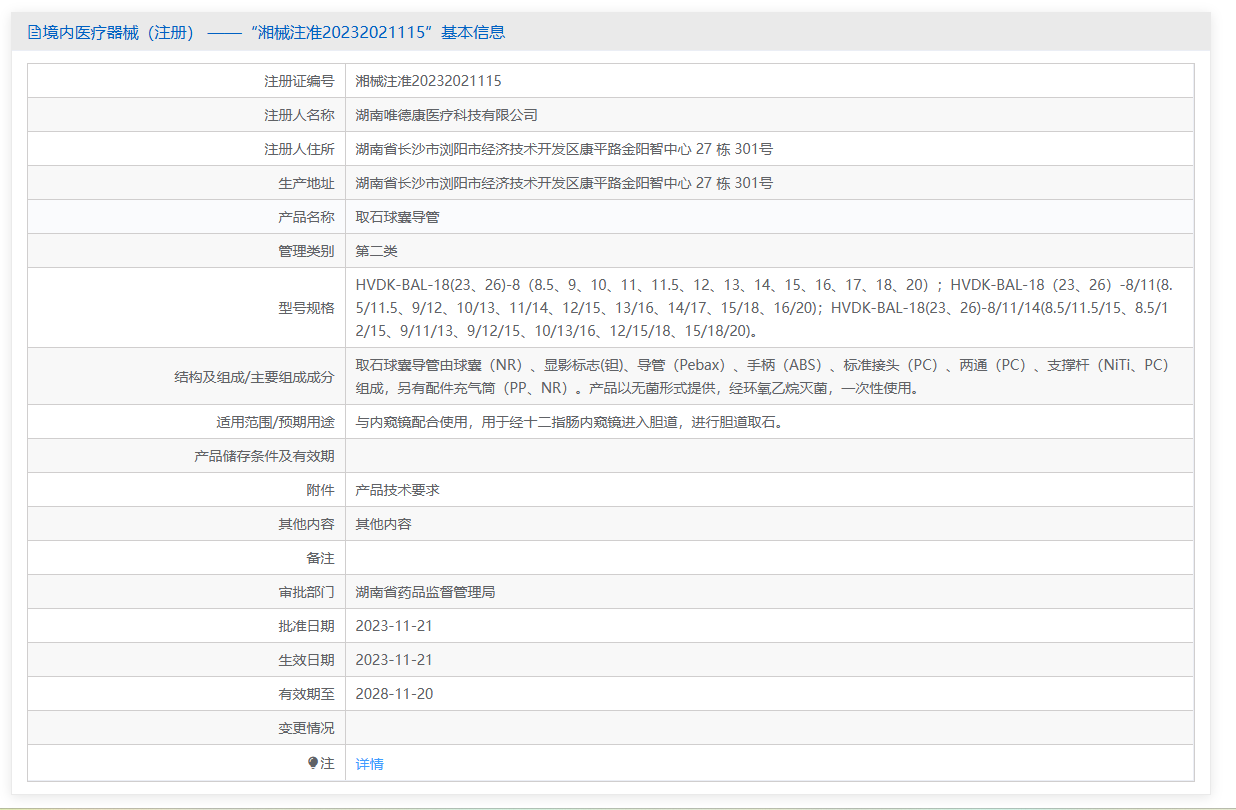Click the 适用范围 intended use description
The width and height of the screenshot is (1236, 810).
point(569,422)
